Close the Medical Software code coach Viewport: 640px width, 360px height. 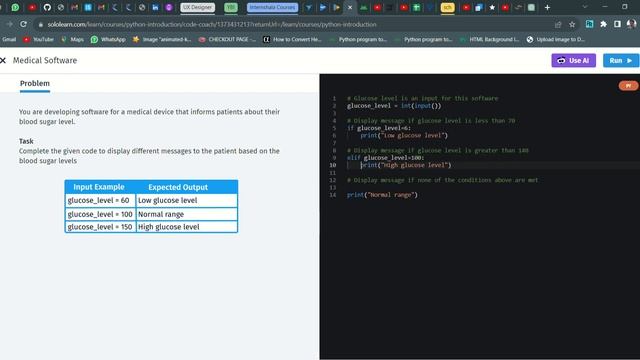coord(3,60)
